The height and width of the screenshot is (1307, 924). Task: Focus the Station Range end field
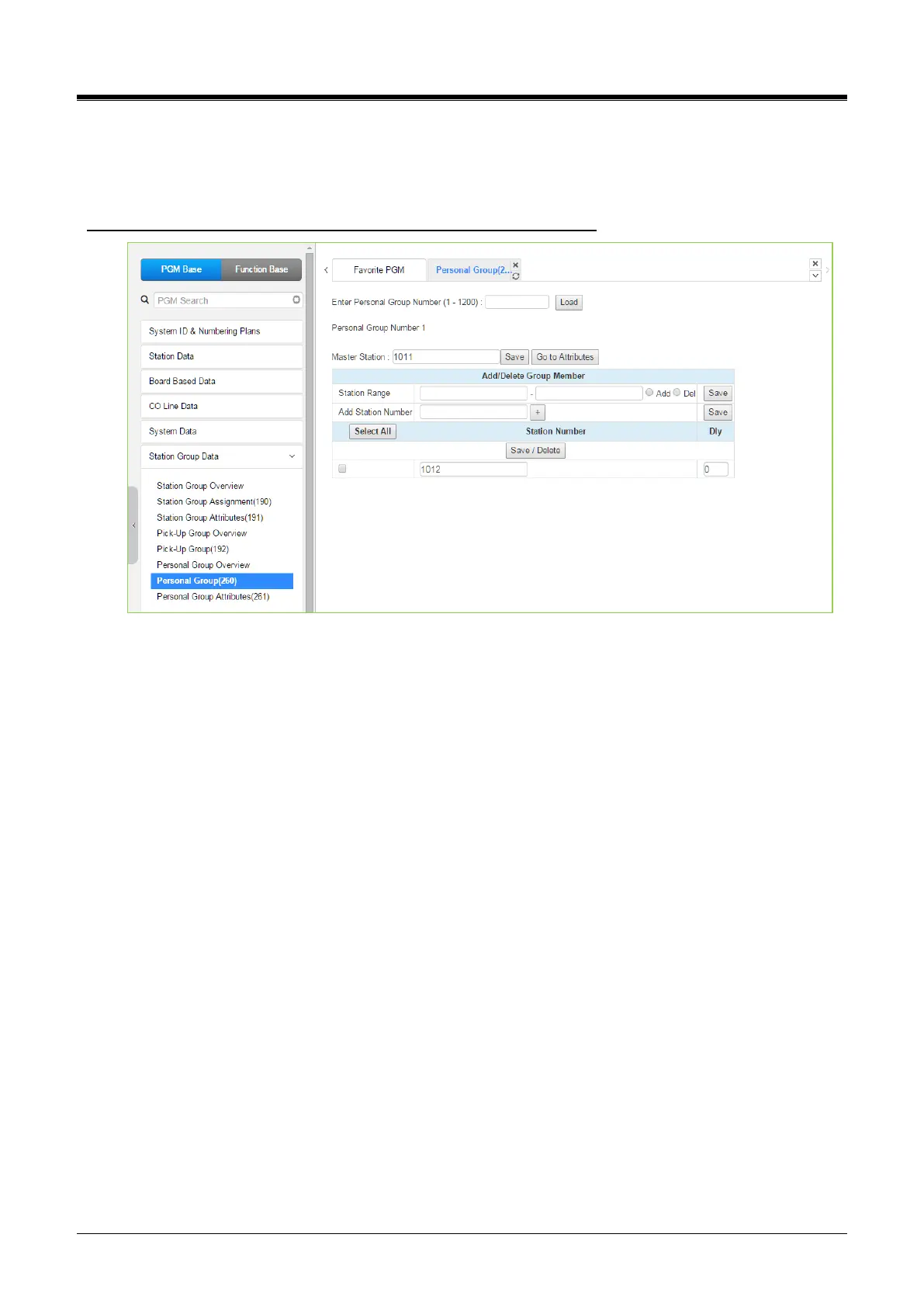pyautogui.click(x=589, y=393)
